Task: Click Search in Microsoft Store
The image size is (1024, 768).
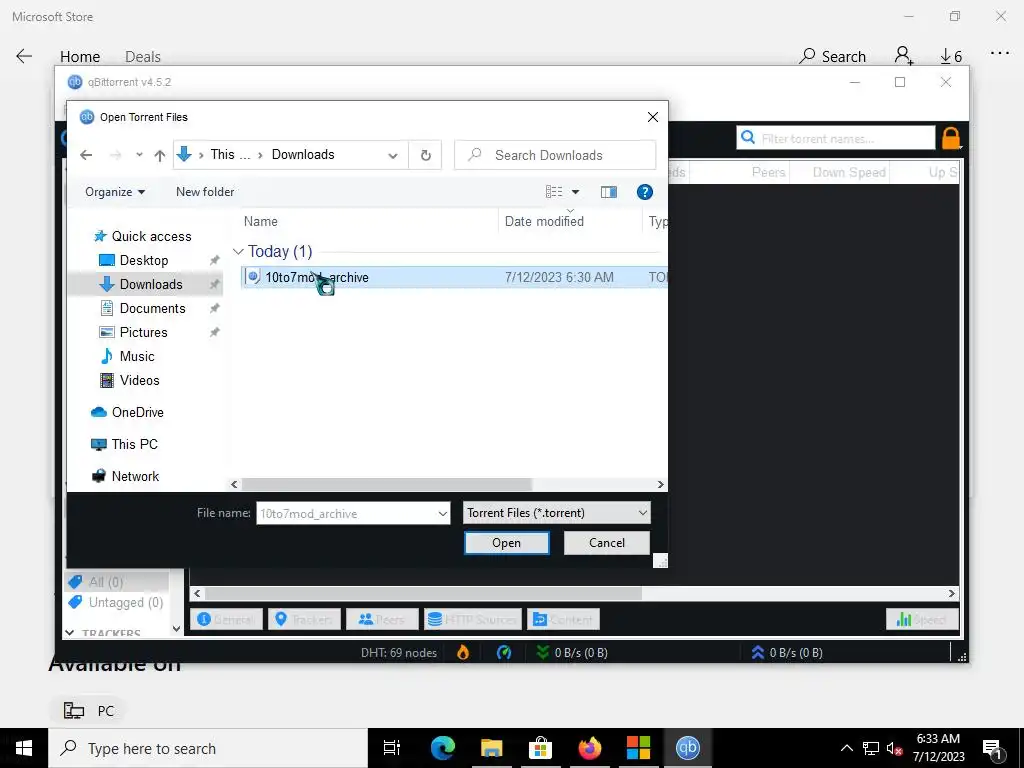Action: 833,57
